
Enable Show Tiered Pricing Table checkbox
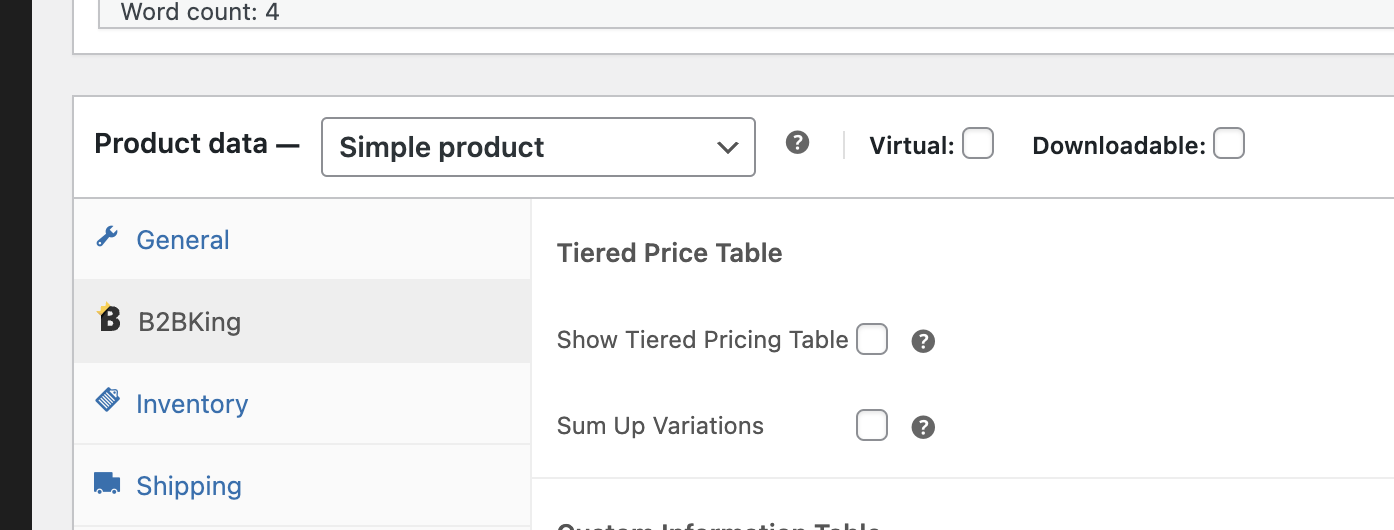[872, 340]
